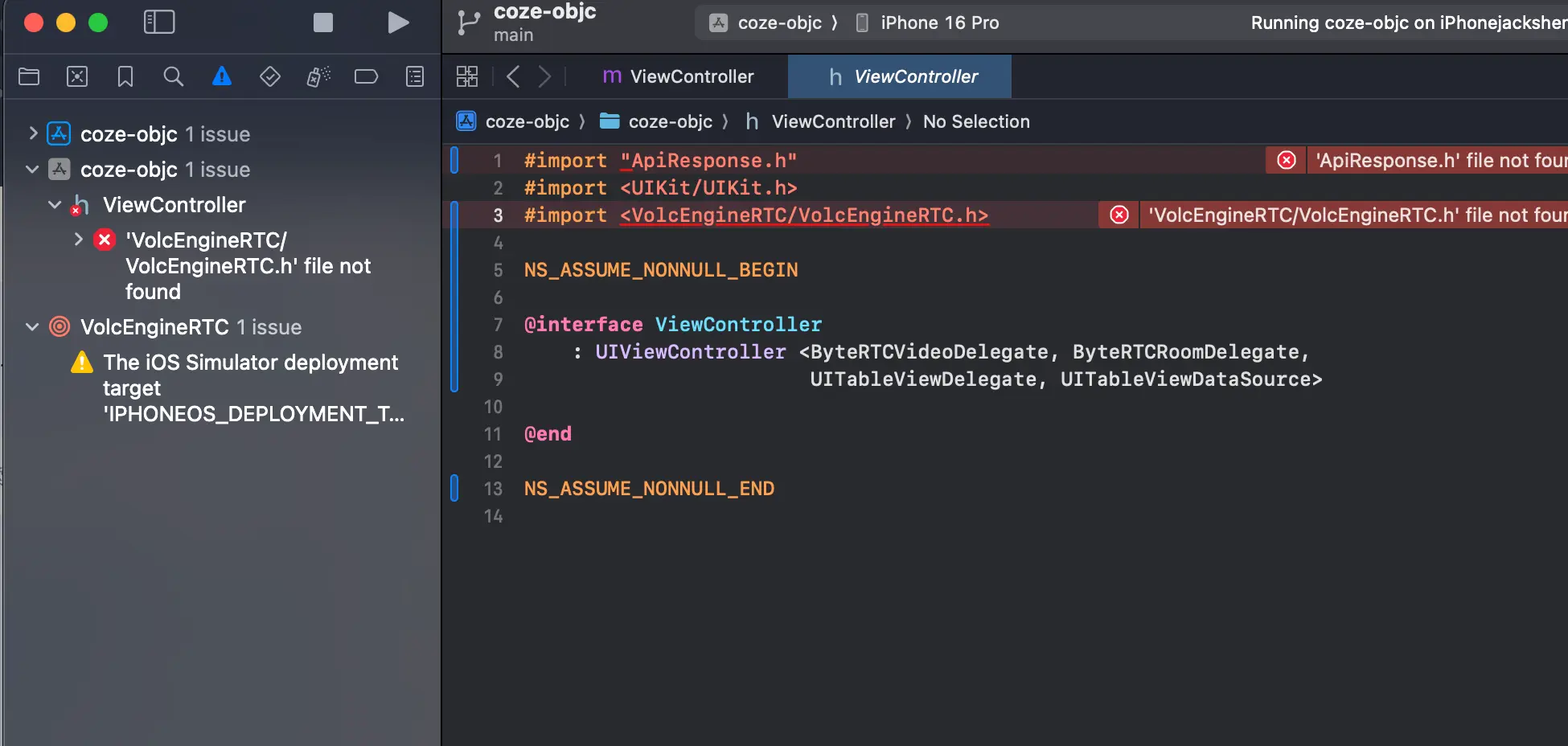Expand the coze-objc project issue group

pos(33,133)
